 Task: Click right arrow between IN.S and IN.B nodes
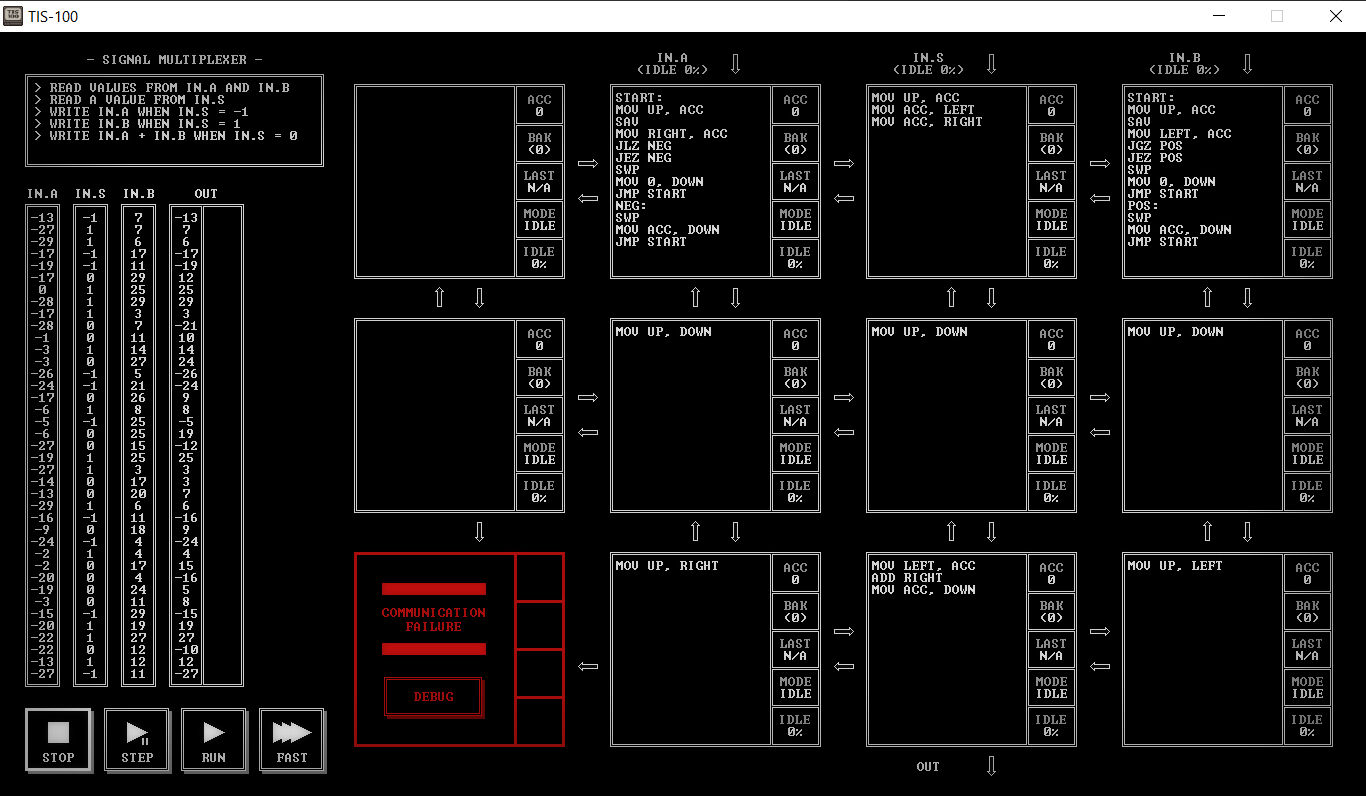pos(1100,163)
